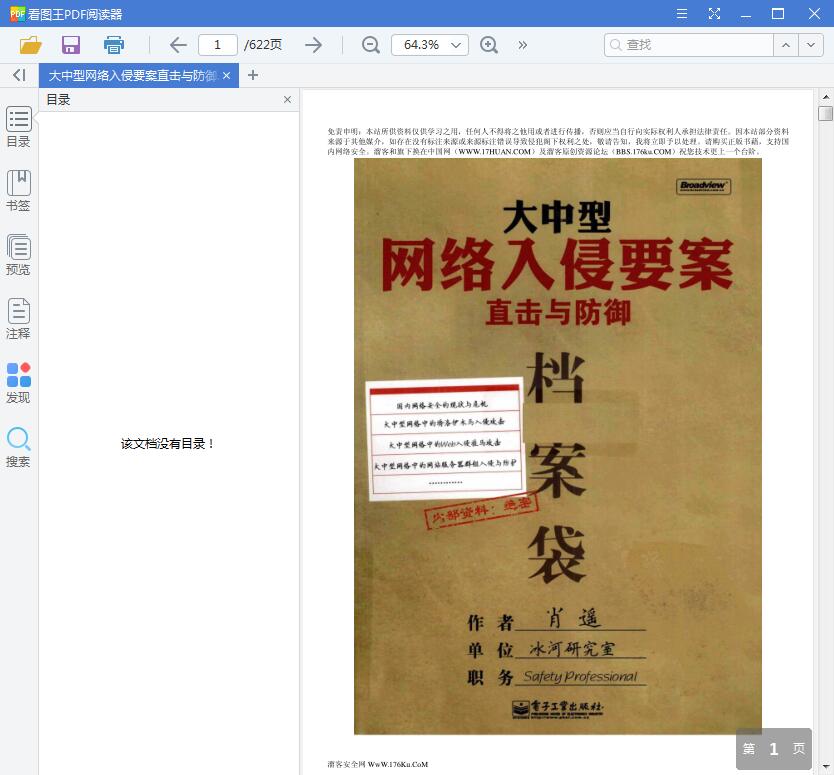Click the 第 1 页 page indicator
834x775 pixels.
pyautogui.click(x=773, y=748)
